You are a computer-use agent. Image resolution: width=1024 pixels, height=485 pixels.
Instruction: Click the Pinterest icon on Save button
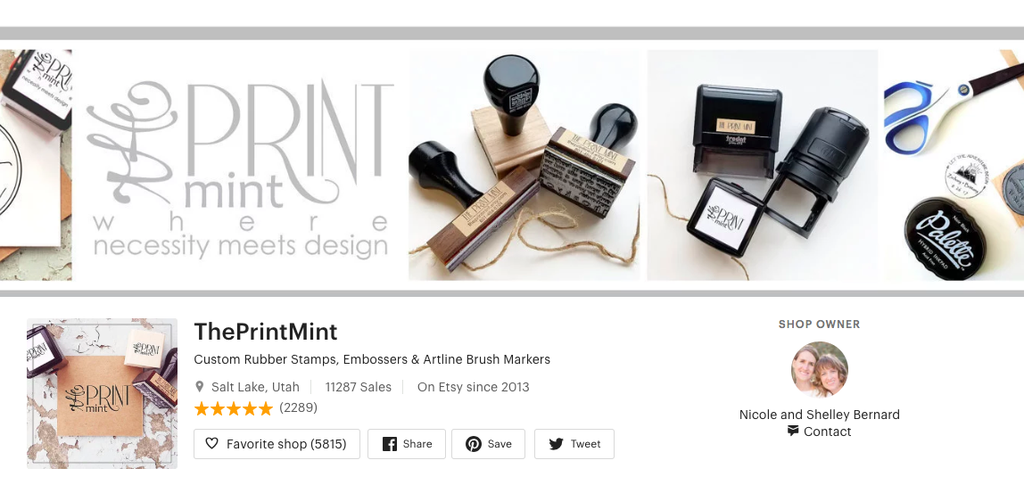click(x=473, y=444)
